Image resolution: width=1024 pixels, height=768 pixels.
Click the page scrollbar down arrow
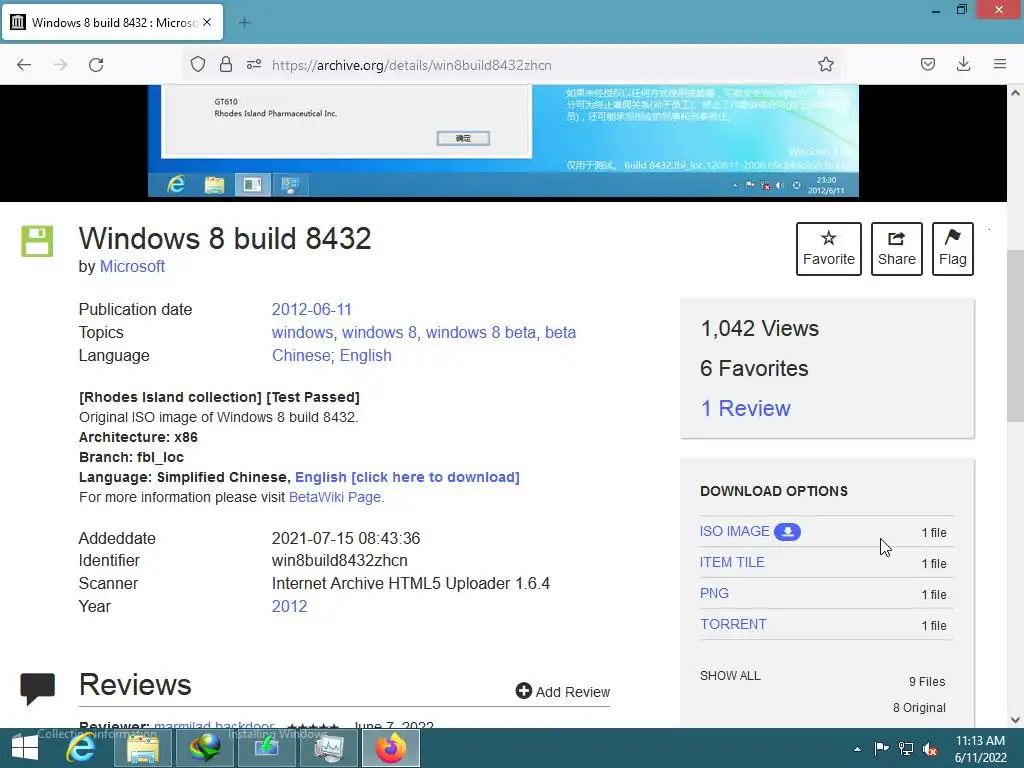1016,720
